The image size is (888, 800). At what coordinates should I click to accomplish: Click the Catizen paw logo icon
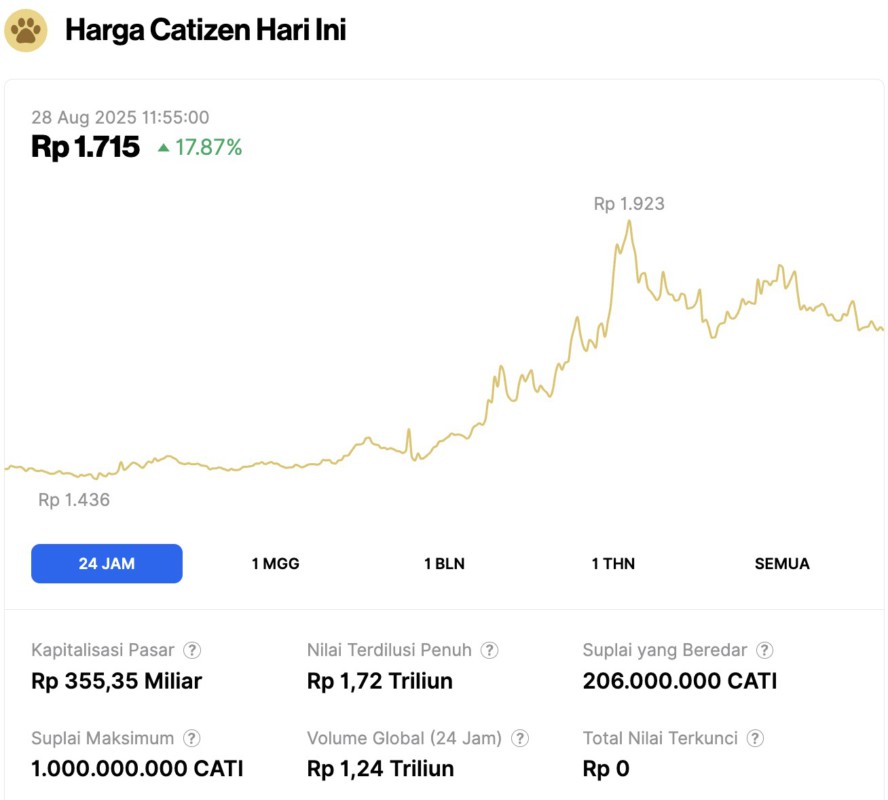point(26,30)
